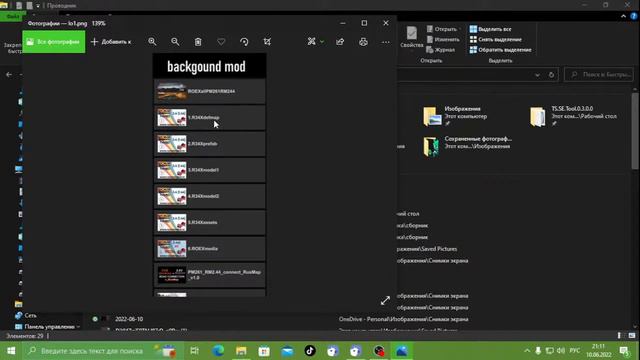Rotate the photo
This screenshot has width=640, height=360.
pos(244,42)
